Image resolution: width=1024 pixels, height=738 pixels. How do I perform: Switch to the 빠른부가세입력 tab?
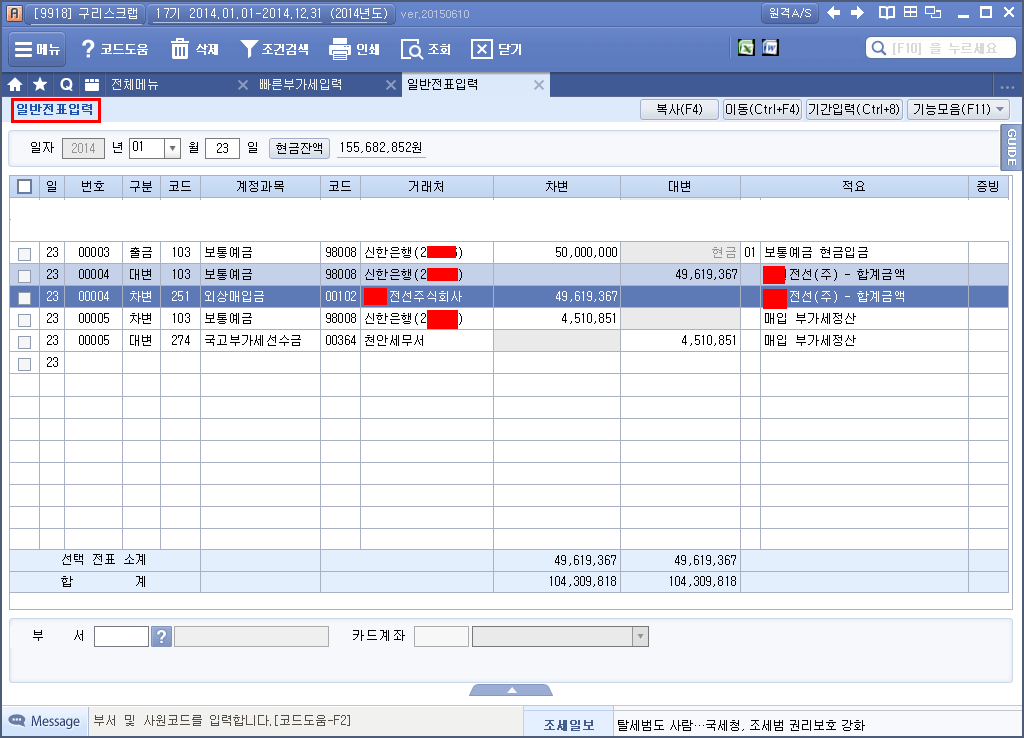[300, 84]
